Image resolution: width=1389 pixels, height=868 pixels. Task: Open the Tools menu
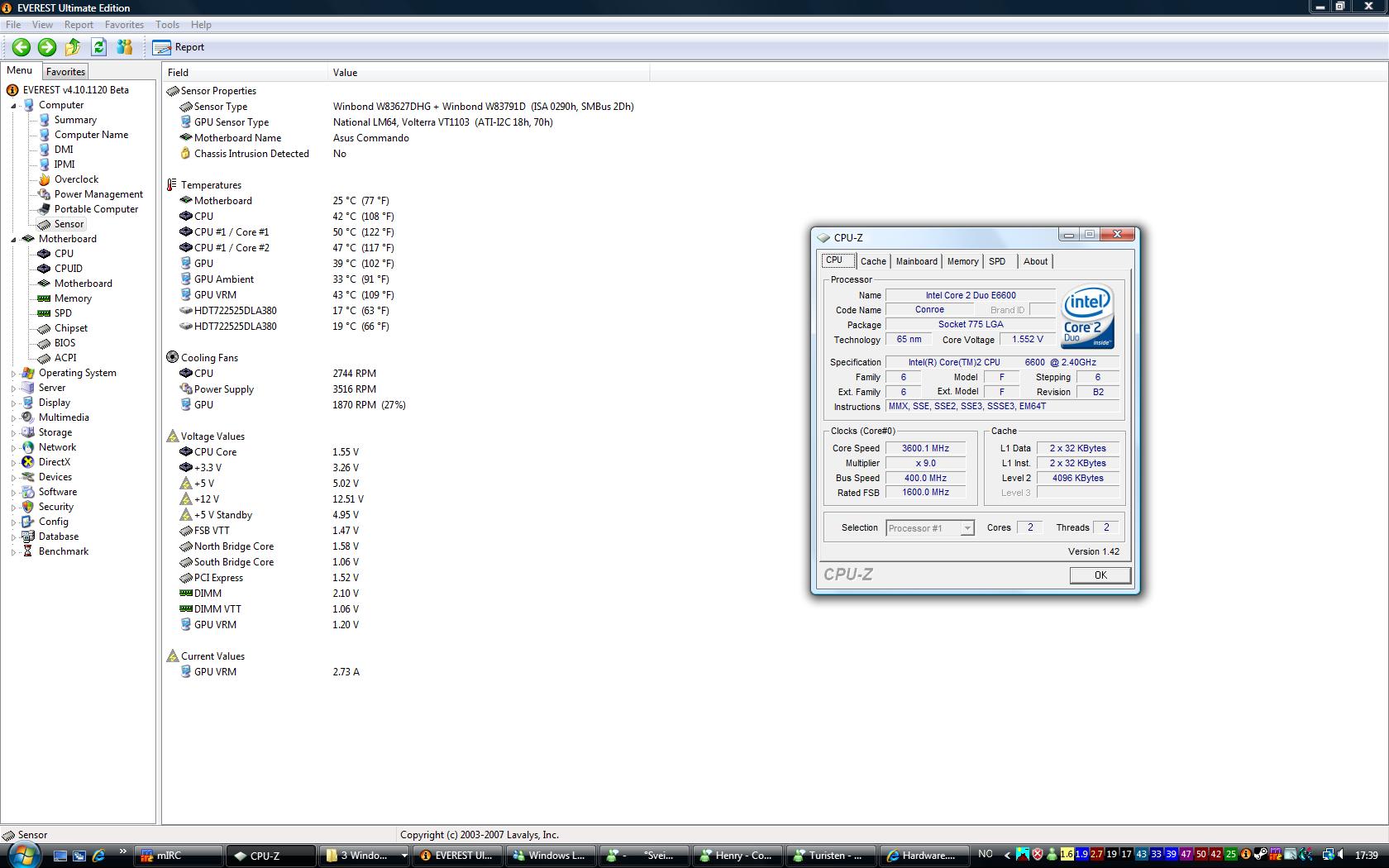[167, 25]
